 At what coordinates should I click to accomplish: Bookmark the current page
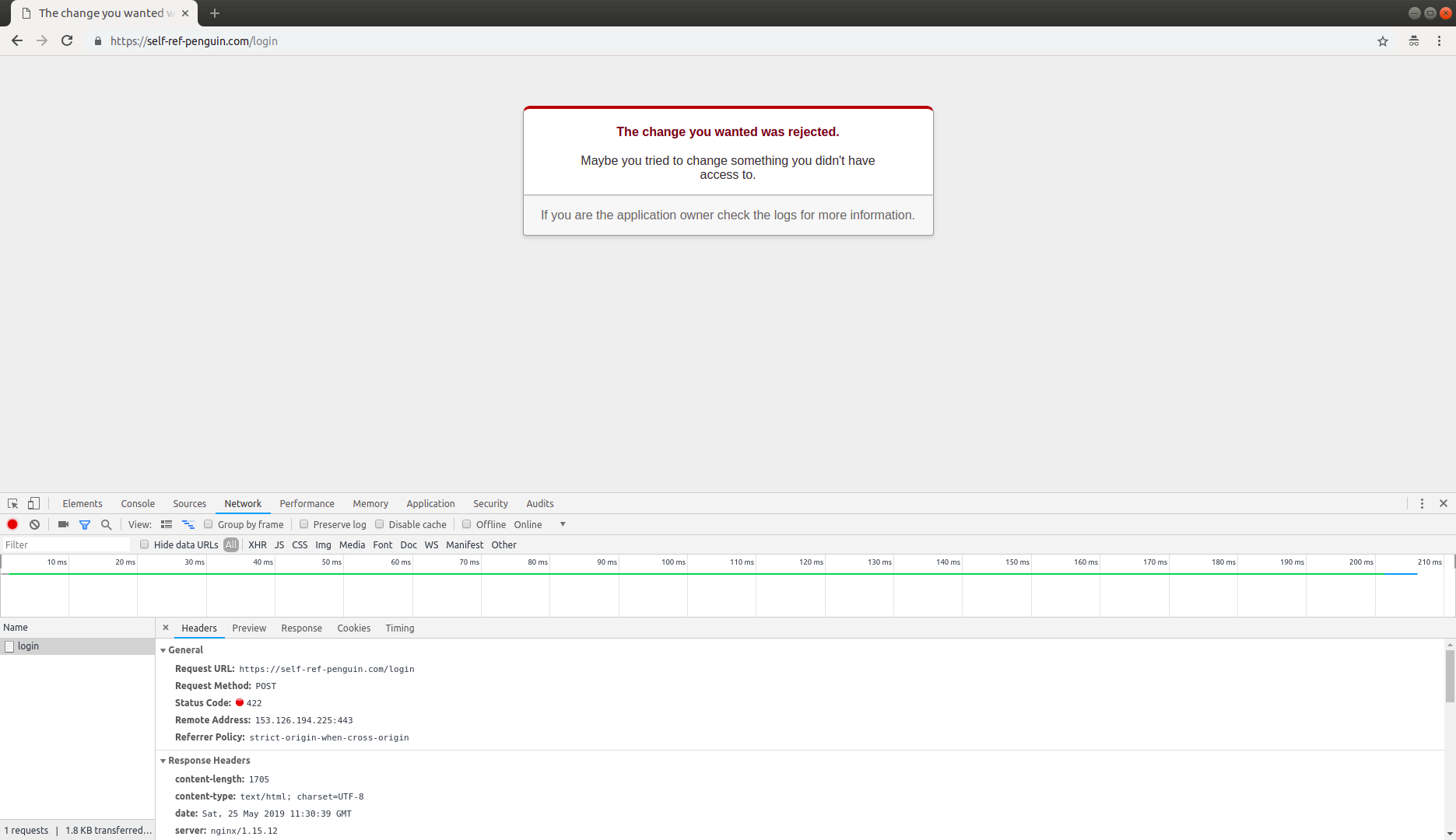(1382, 40)
